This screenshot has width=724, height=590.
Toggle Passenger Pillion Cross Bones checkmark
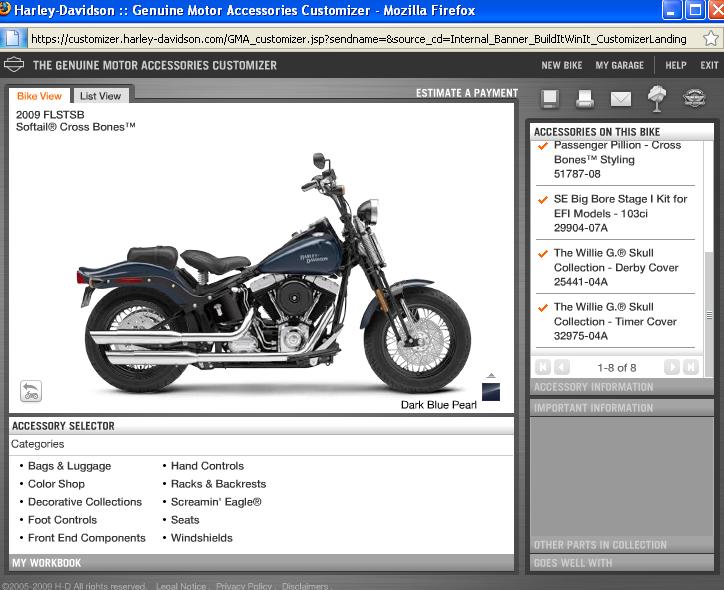[x=543, y=146]
